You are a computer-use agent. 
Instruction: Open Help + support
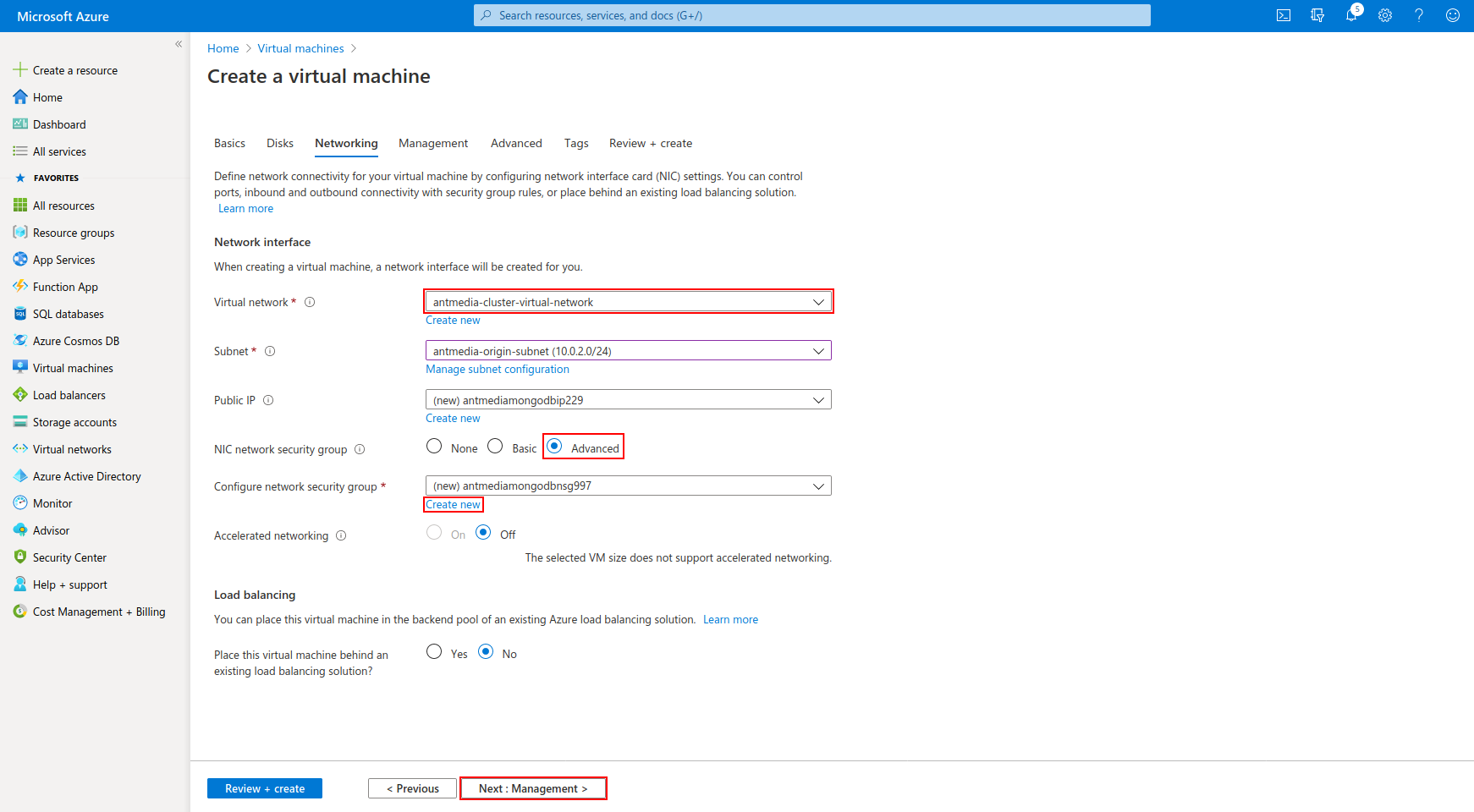pos(70,584)
